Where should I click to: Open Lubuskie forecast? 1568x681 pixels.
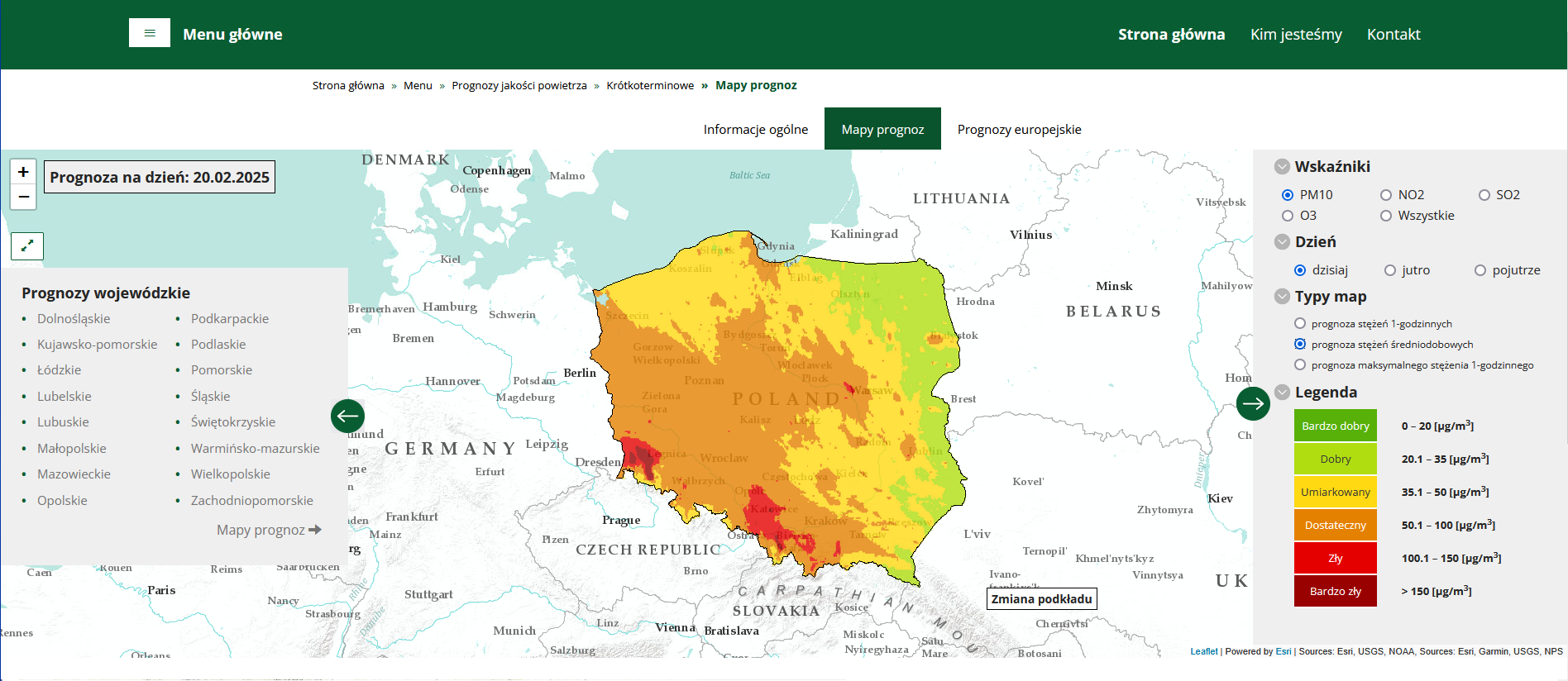[x=63, y=422]
